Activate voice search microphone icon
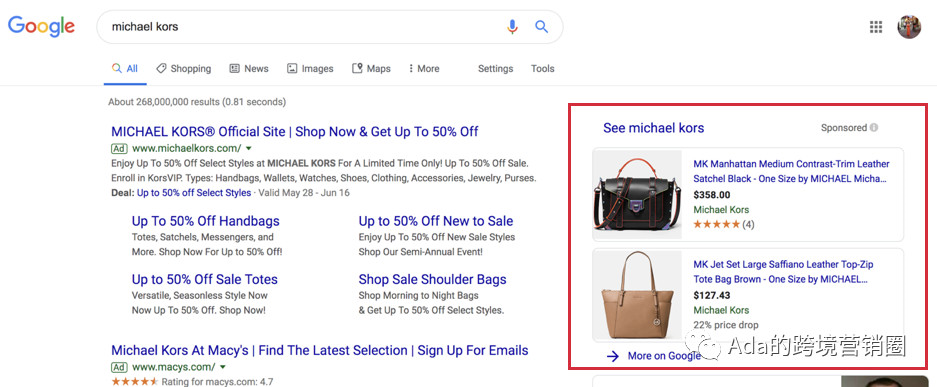Image resolution: width=937 pixels, height=387 pixels. pyautogui.click(x=512, y=27)
